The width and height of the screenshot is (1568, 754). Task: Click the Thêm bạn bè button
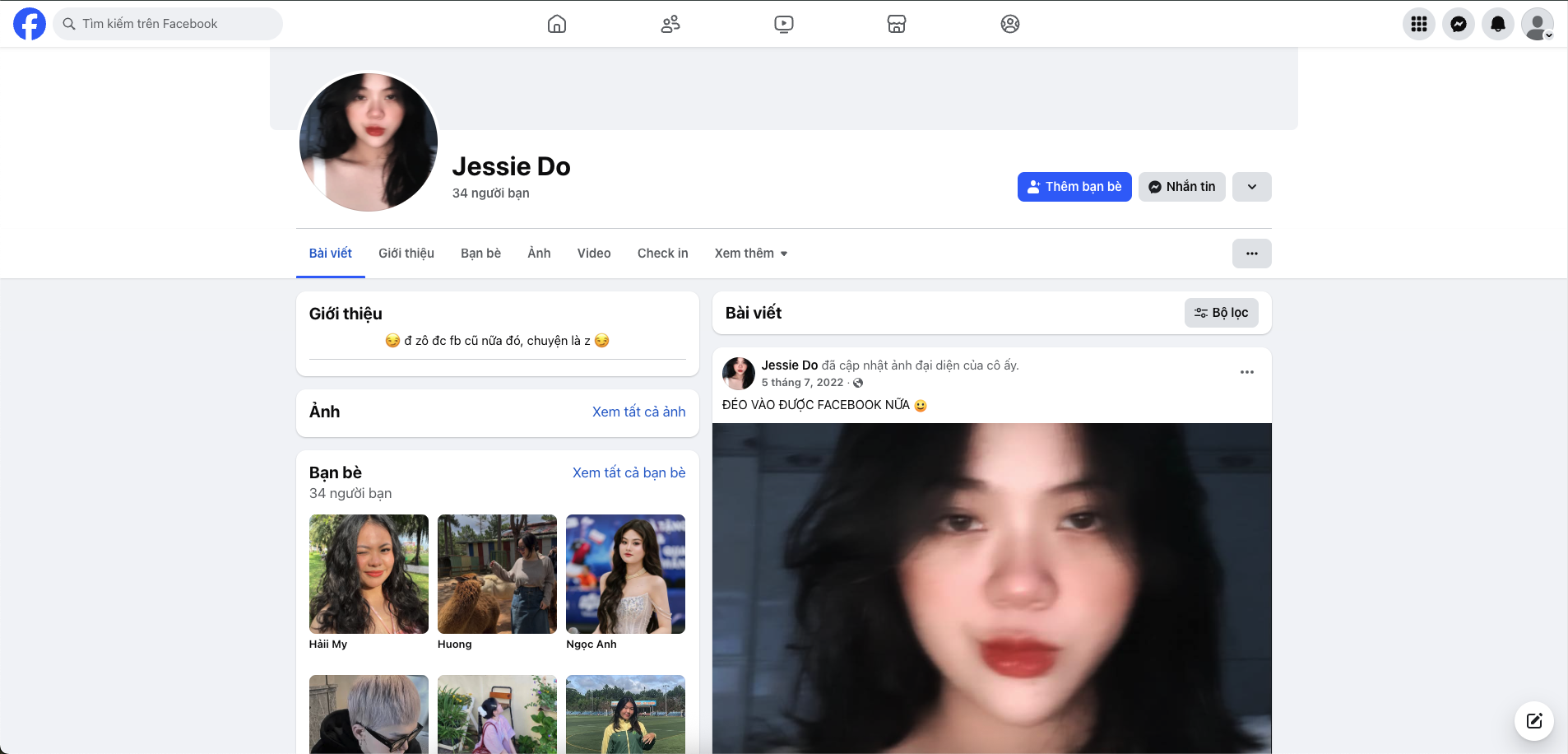pos(1074,187)
